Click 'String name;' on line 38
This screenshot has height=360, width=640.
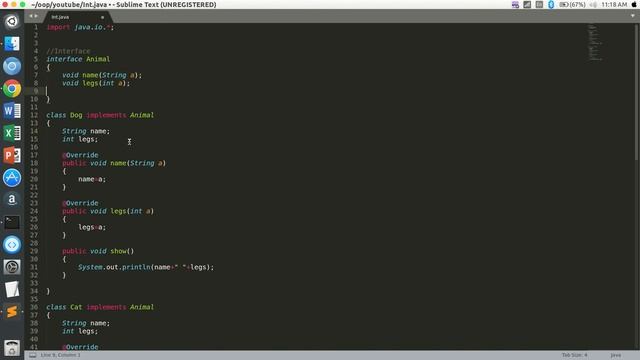(x=86, y=323)
